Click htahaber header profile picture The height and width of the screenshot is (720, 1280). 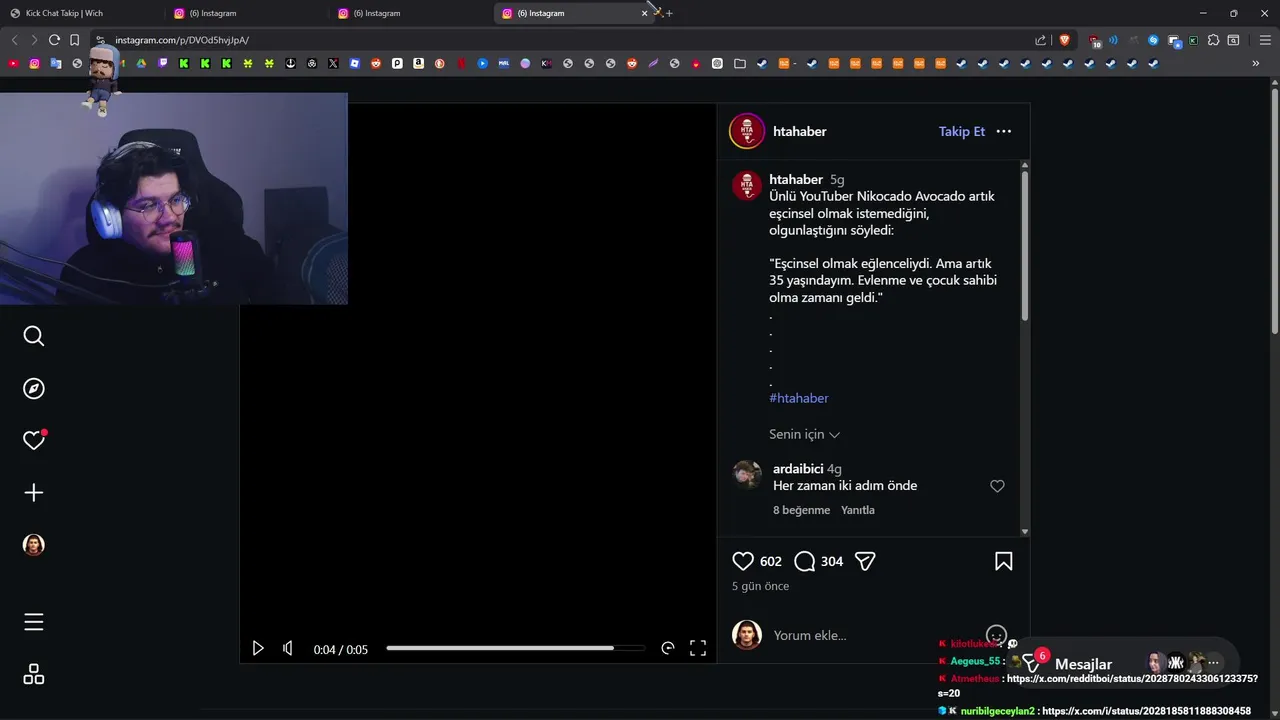pos(747,131)
